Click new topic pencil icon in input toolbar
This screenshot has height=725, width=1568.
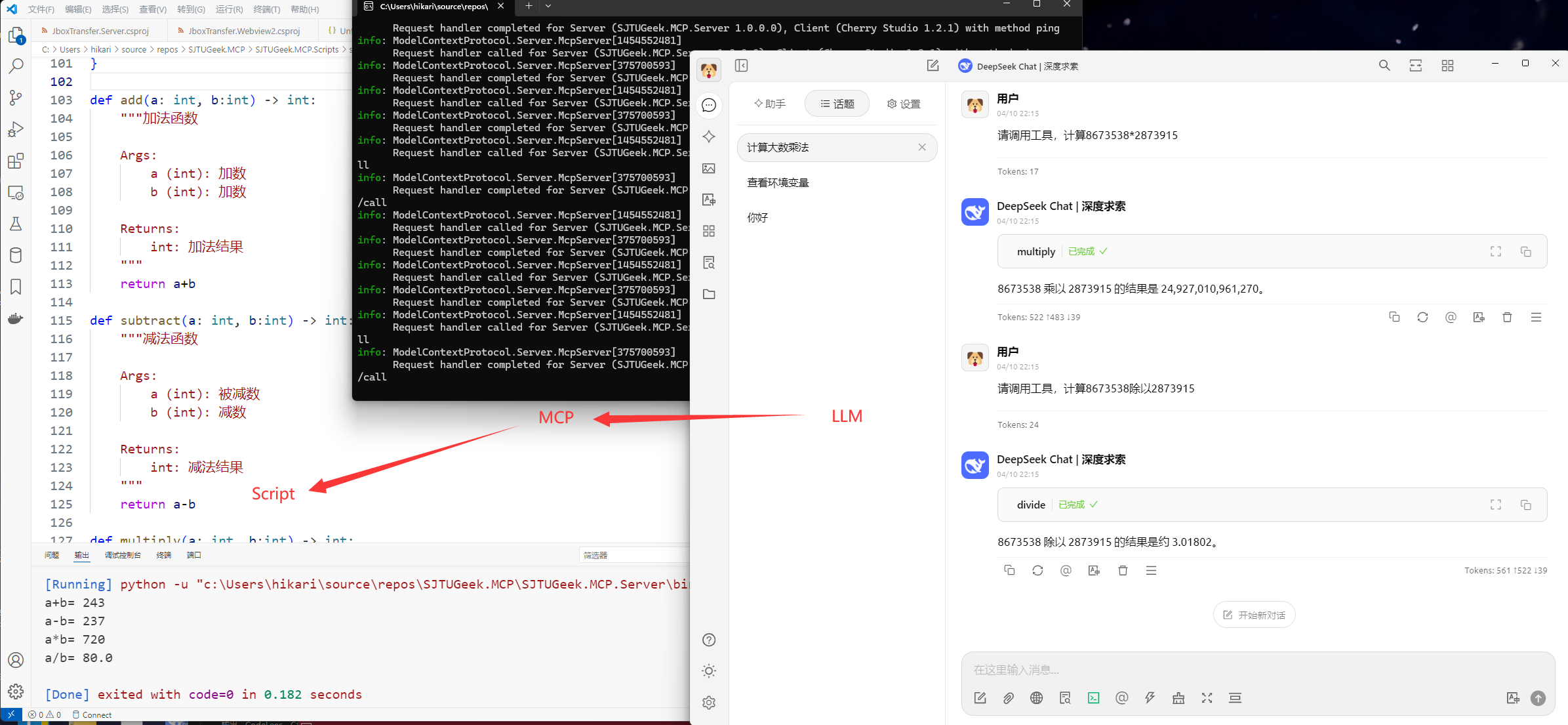[x=980, y=698]
